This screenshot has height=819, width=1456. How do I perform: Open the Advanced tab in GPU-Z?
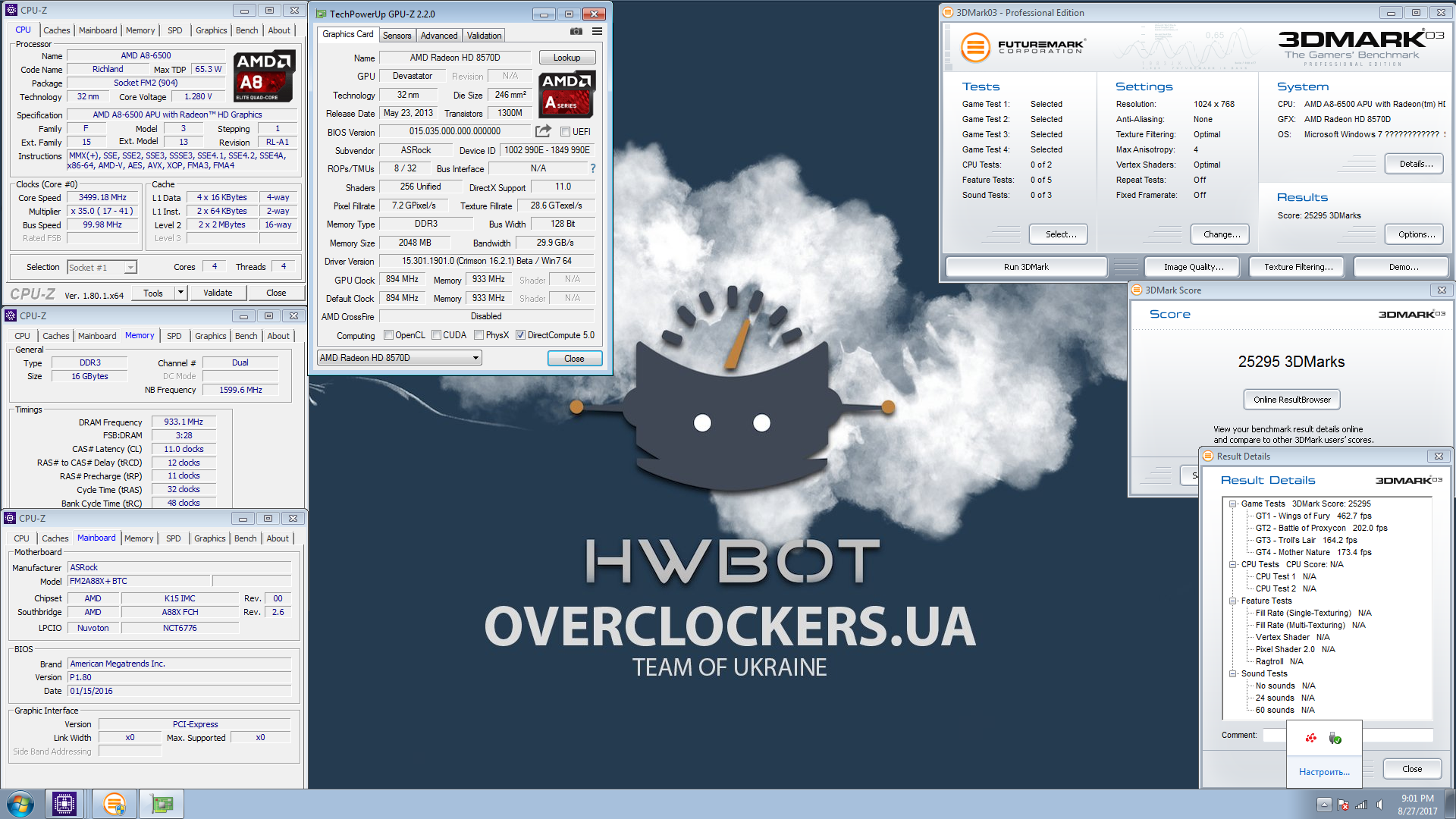click(439, 36)
